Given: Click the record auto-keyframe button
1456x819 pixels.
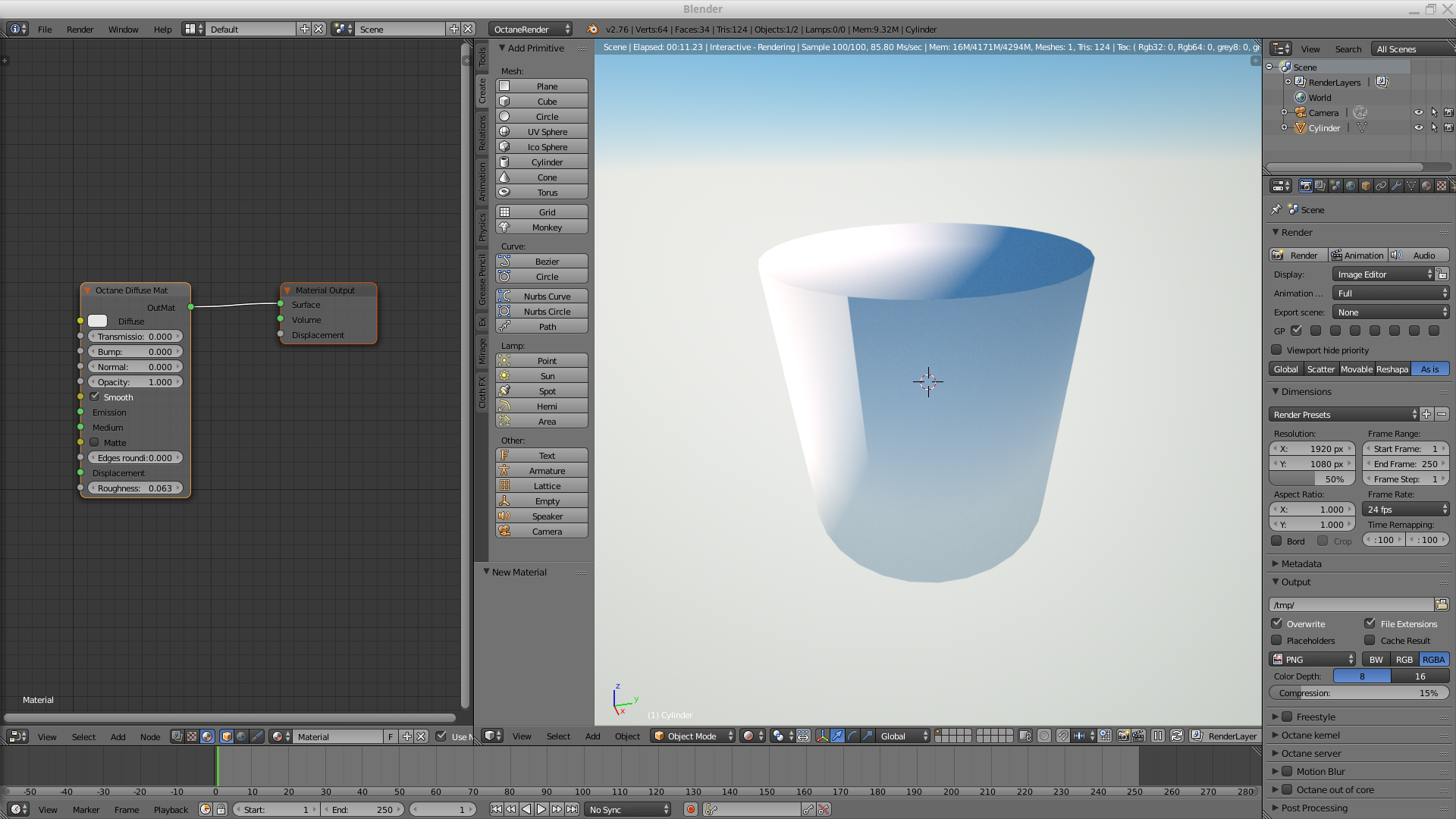Looking at the screenshot, I should click(x=690, y=809).
